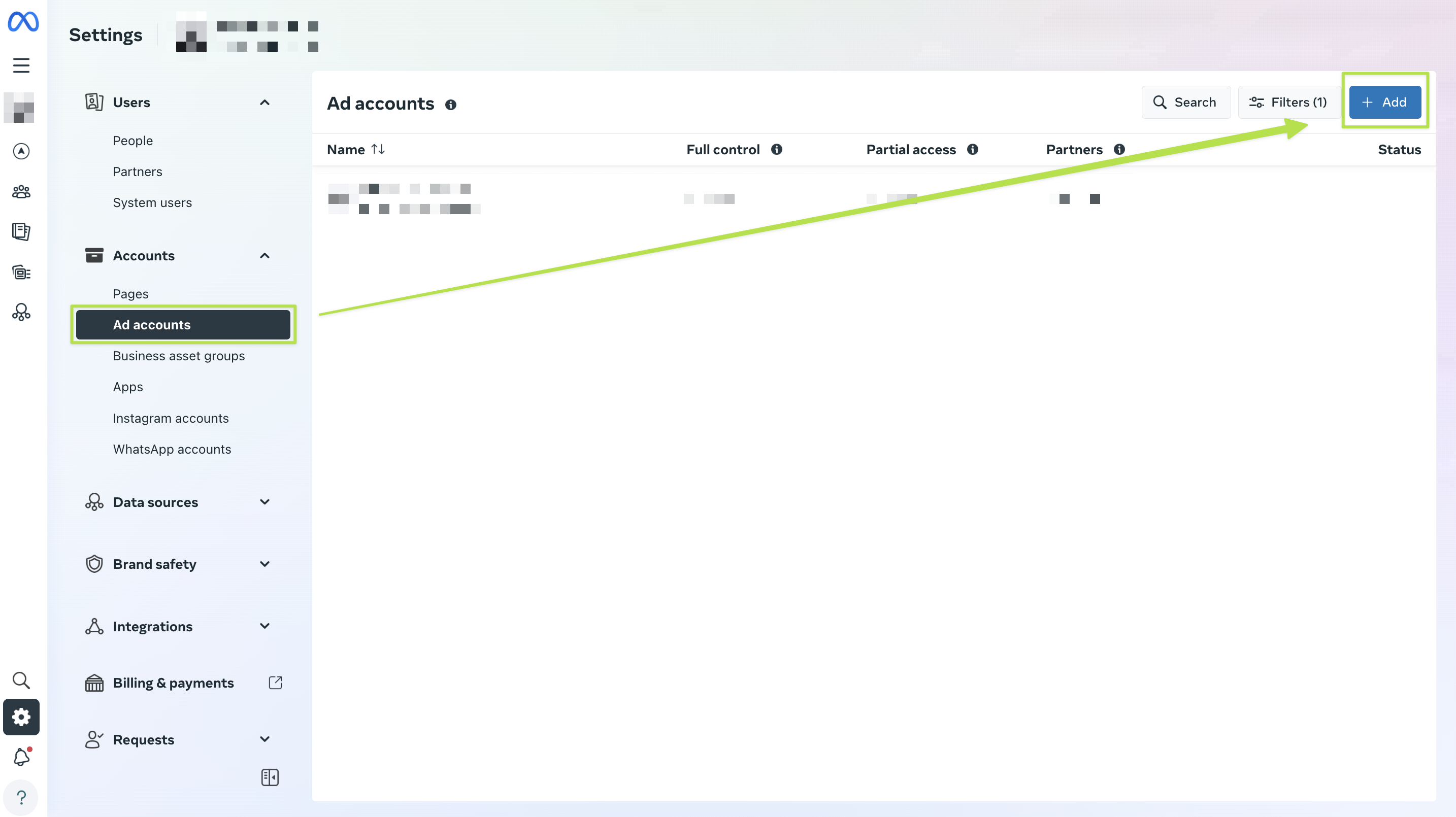Screen dimensions: 1456x817
Task: Click the info icon beside the Ad accounts title
Action: 450,105
